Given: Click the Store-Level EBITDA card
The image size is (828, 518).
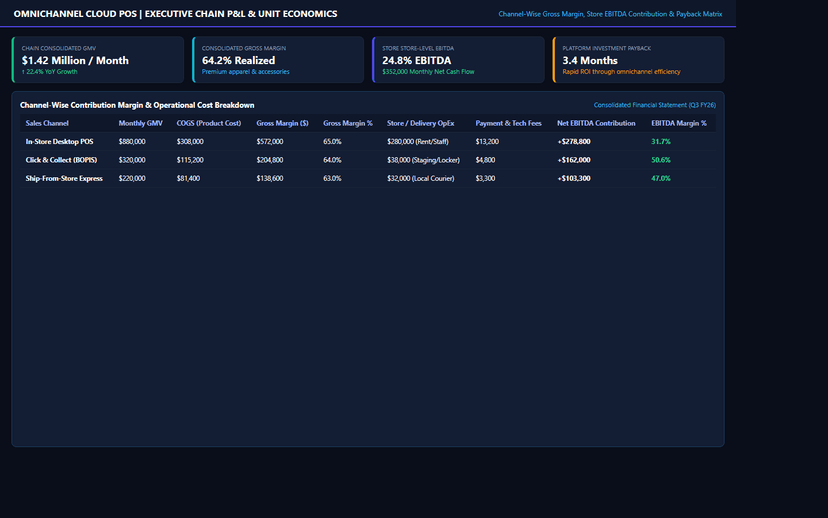Looking at the screenshot, I should coord(458,60).
